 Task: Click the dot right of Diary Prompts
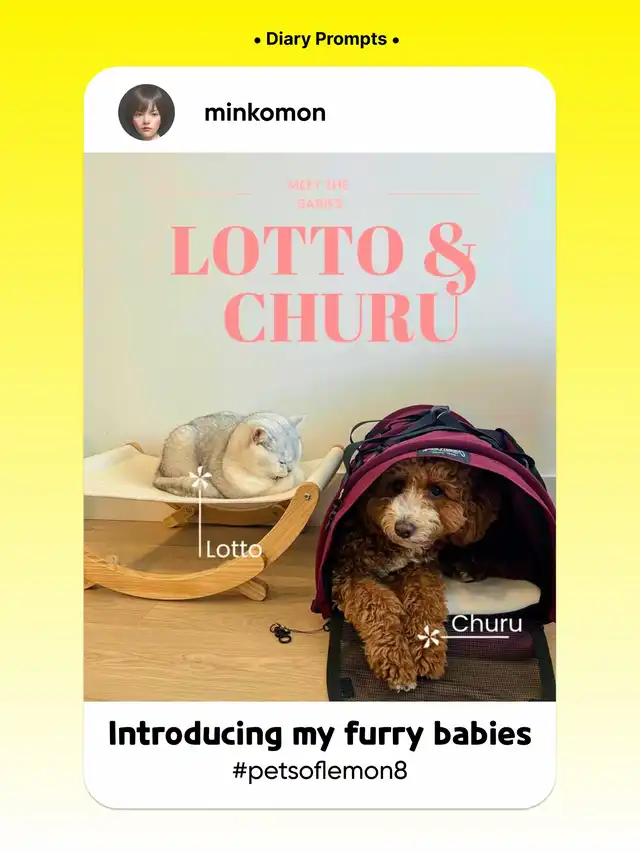(x=396, y=40)
